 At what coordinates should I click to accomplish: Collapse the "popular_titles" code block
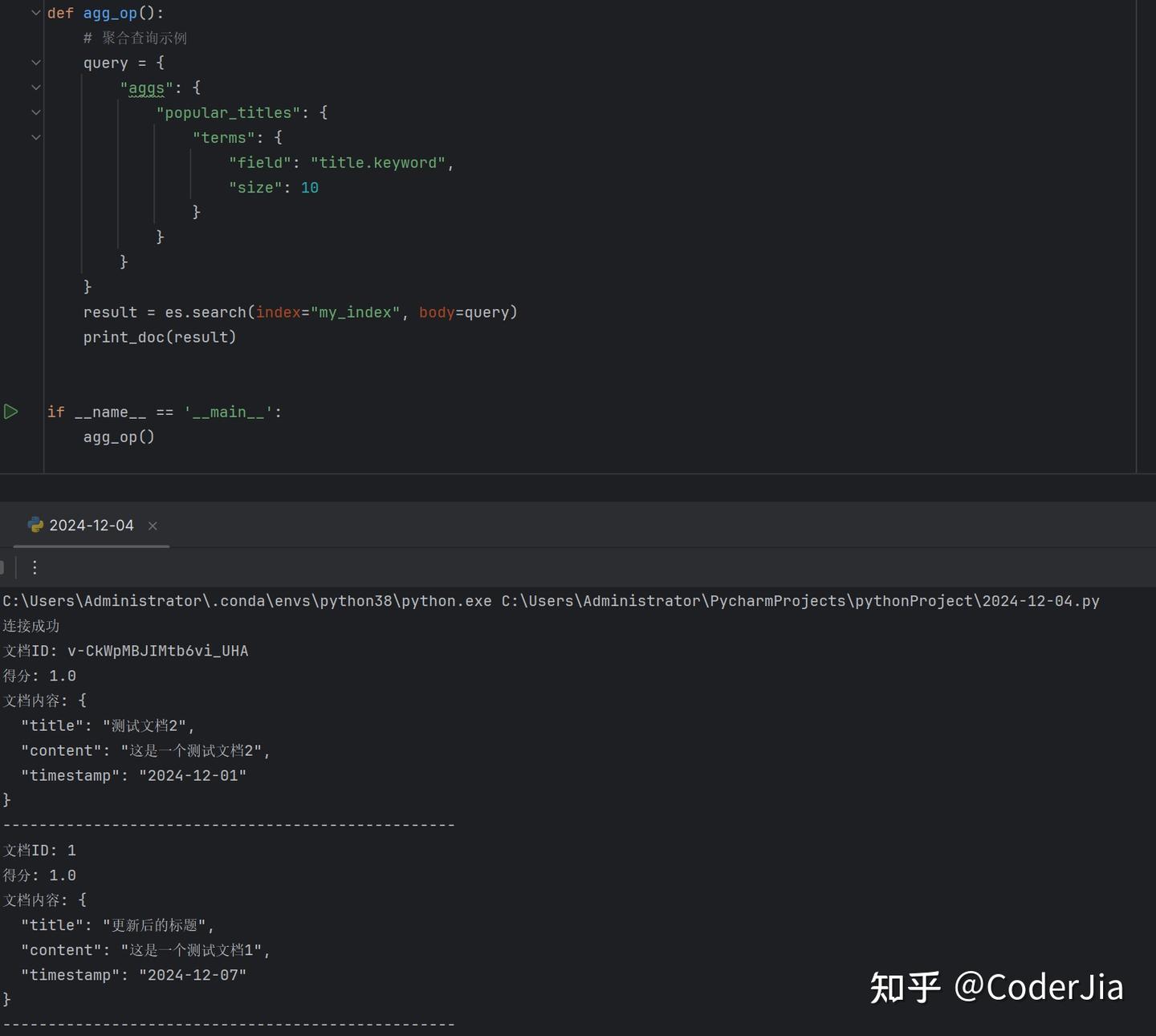(35, 112)
